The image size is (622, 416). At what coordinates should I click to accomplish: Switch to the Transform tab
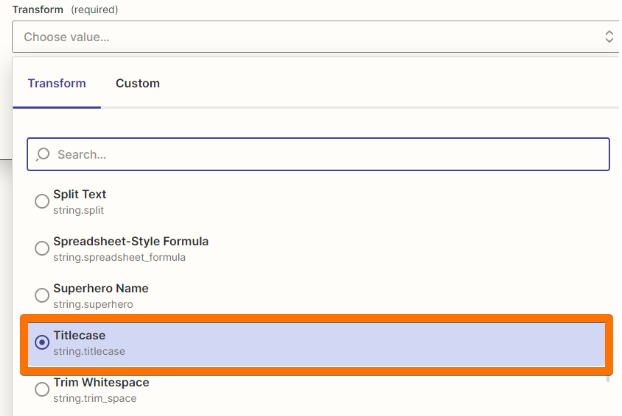point(57,83)
